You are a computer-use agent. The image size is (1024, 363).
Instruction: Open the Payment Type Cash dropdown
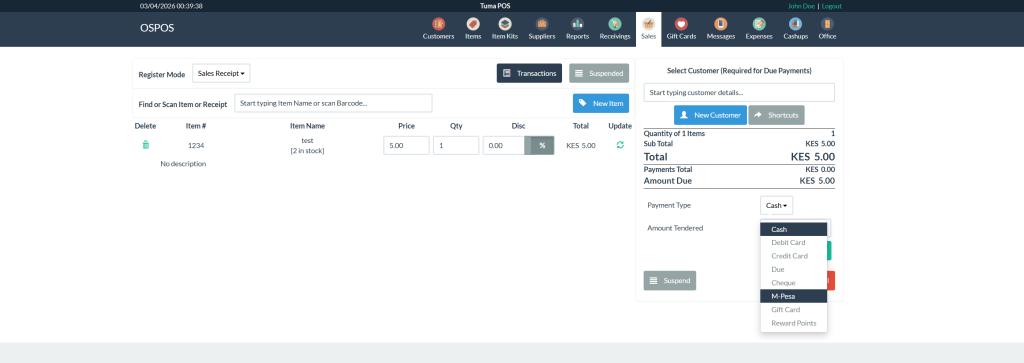[776, 205]
